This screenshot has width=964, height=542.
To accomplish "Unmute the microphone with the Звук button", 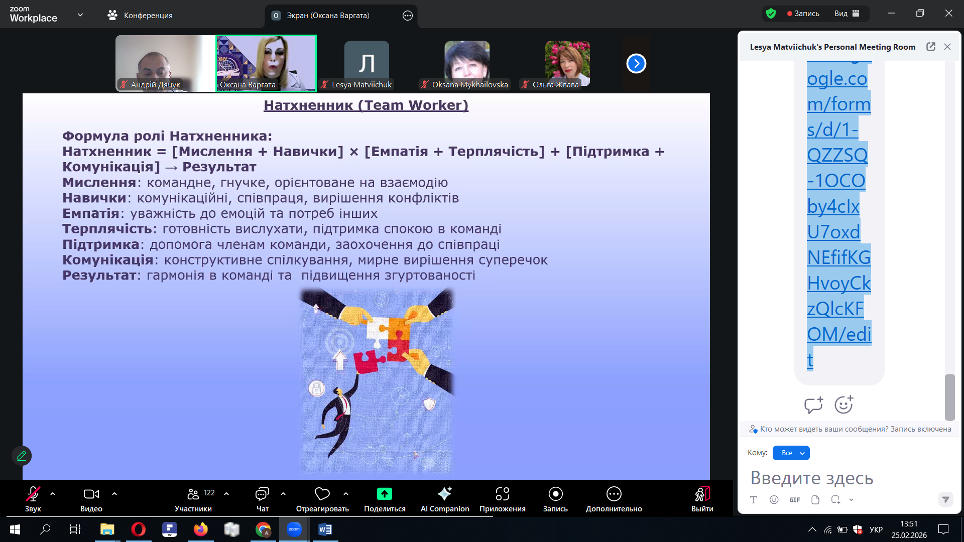I will coord(33,494).
